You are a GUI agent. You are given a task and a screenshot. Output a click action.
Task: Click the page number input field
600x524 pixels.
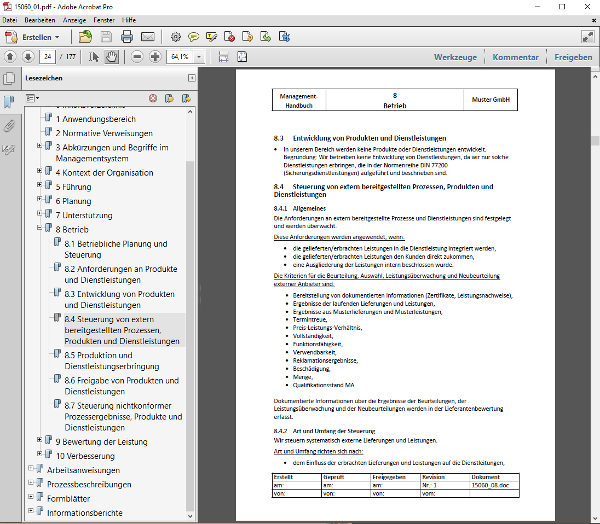point(48,57)
